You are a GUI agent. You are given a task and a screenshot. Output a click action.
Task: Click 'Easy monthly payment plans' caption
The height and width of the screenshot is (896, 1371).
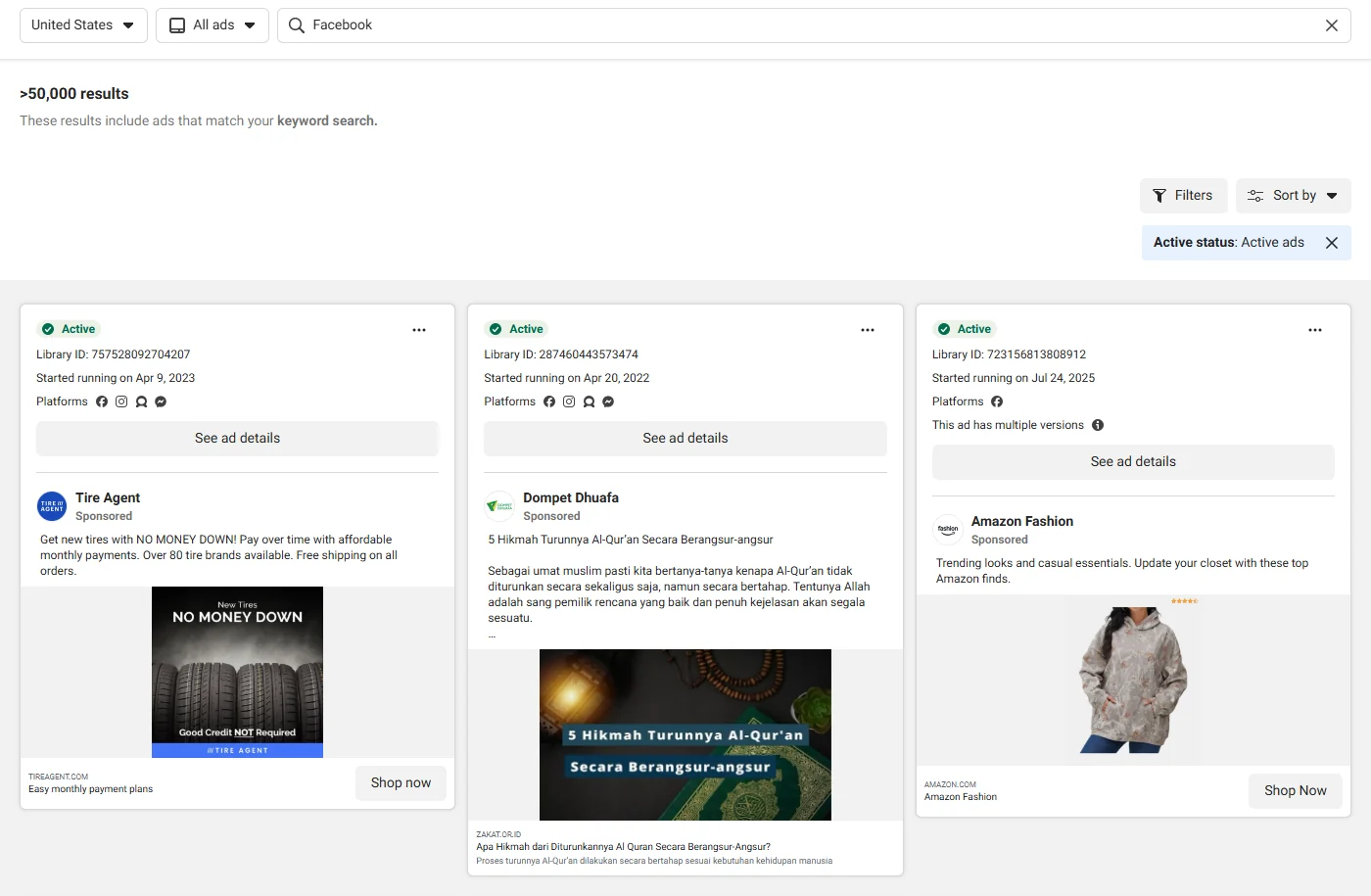pos(90,789)
